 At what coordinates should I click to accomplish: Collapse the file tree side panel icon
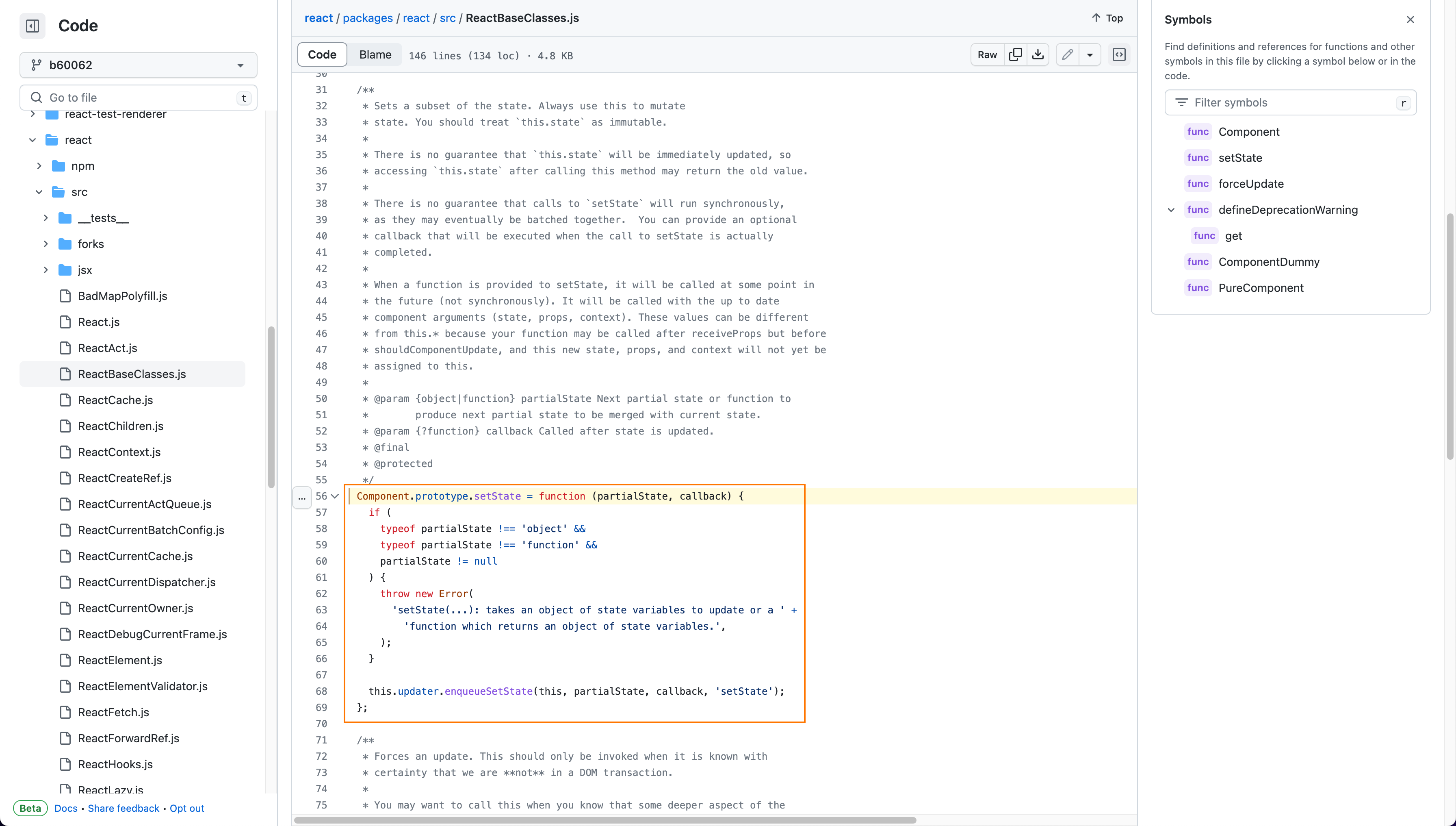tap(32, 26)
